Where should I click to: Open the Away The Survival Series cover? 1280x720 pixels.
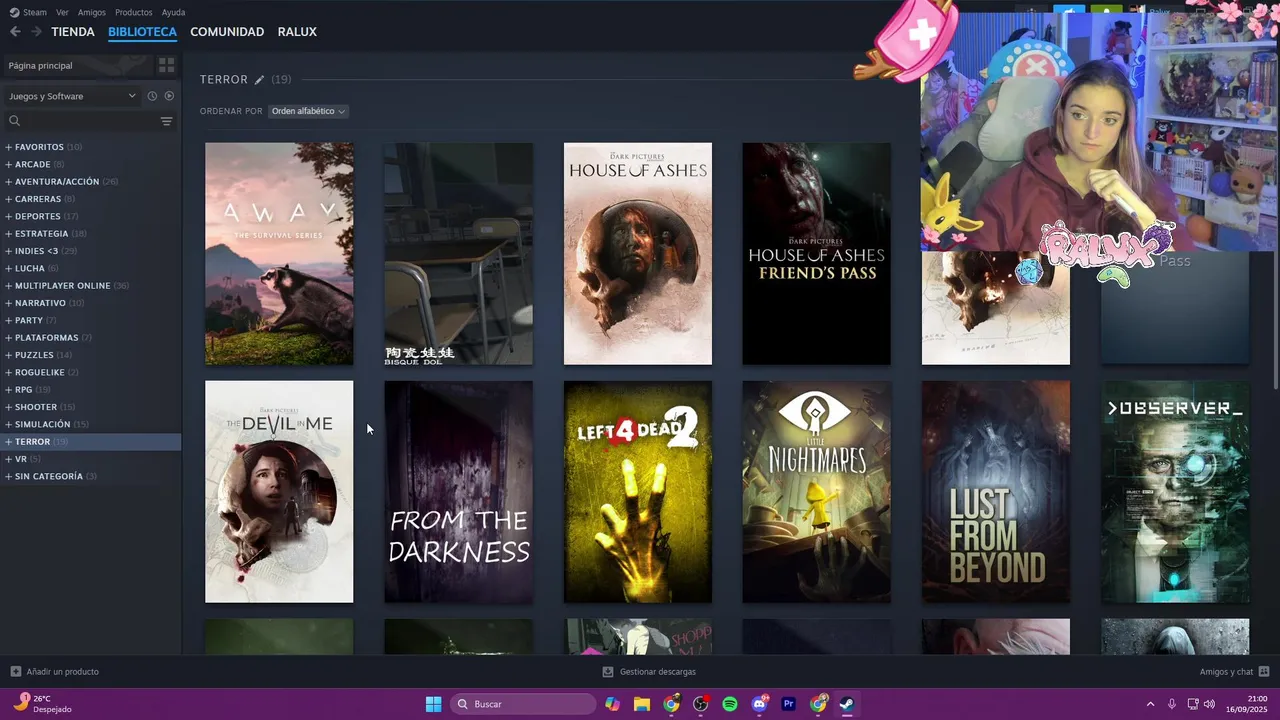click(279, 254)
